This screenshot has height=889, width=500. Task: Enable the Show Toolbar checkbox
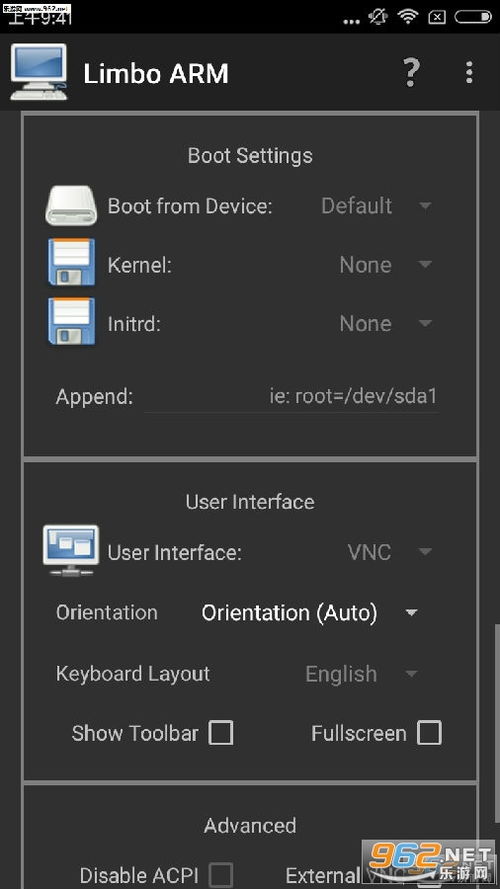coord(221,733)
